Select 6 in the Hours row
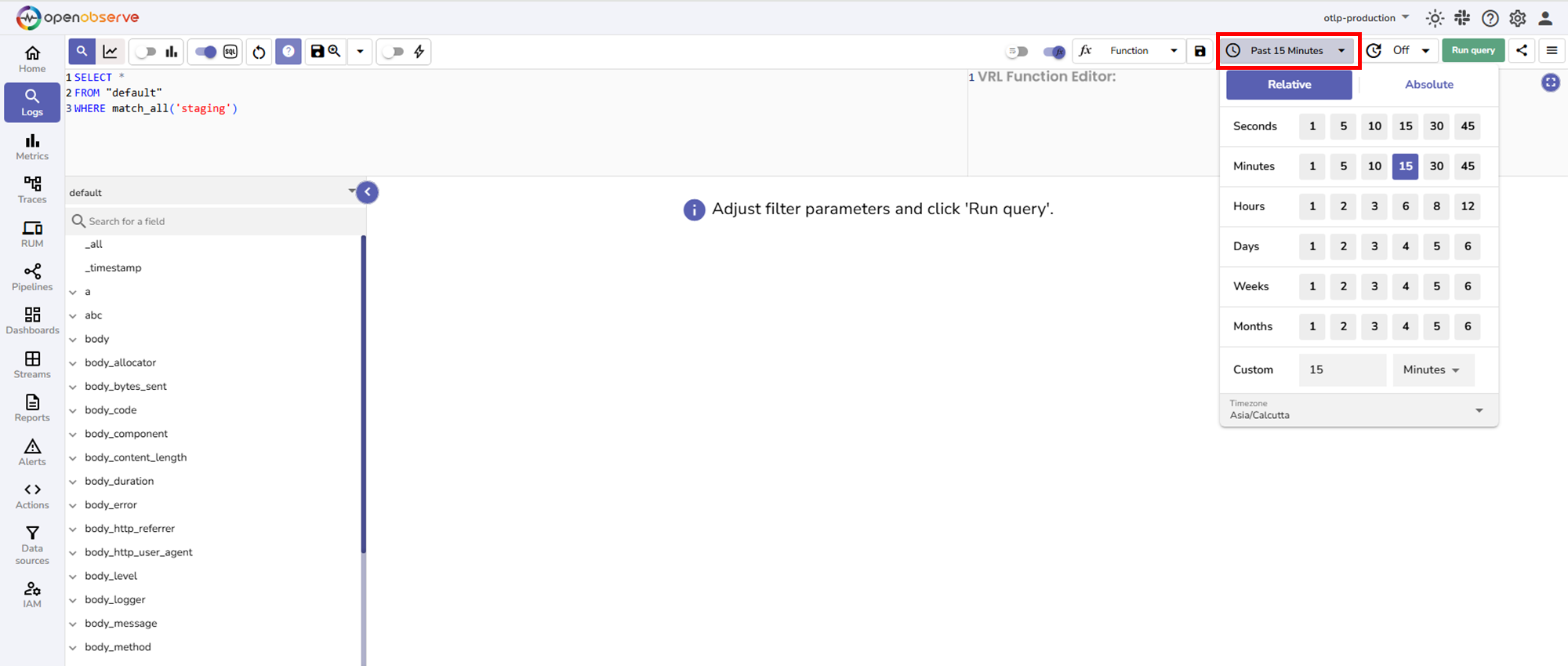Image resolution: width=1568 pixels, height=666 pixels. [x=1405, y=206]
